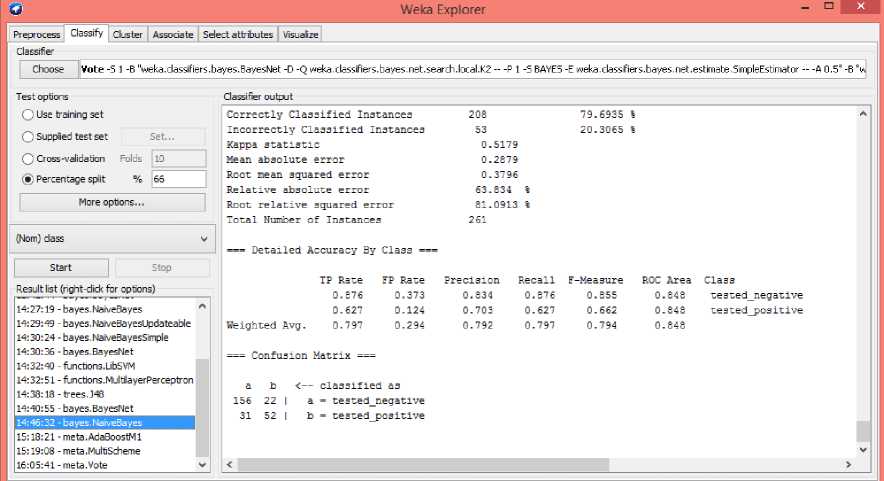The height and width of the screenshot is (481, 884).
Task: Click the tested_negative class label in accuracy table
Action: point(757,295)
